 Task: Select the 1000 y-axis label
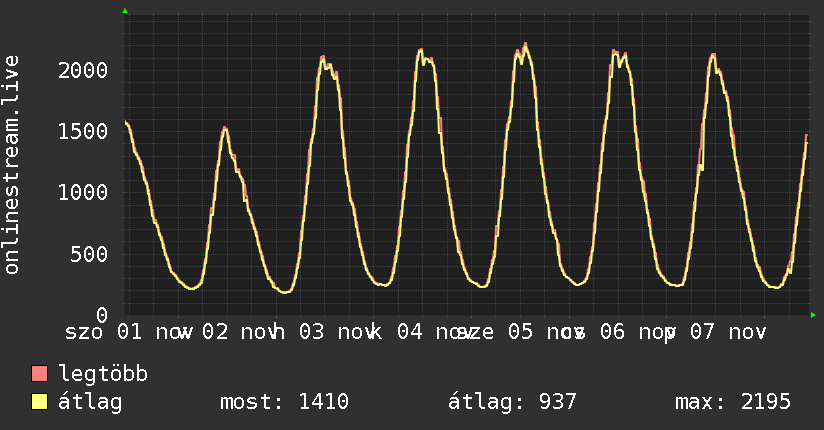point(82,192)
